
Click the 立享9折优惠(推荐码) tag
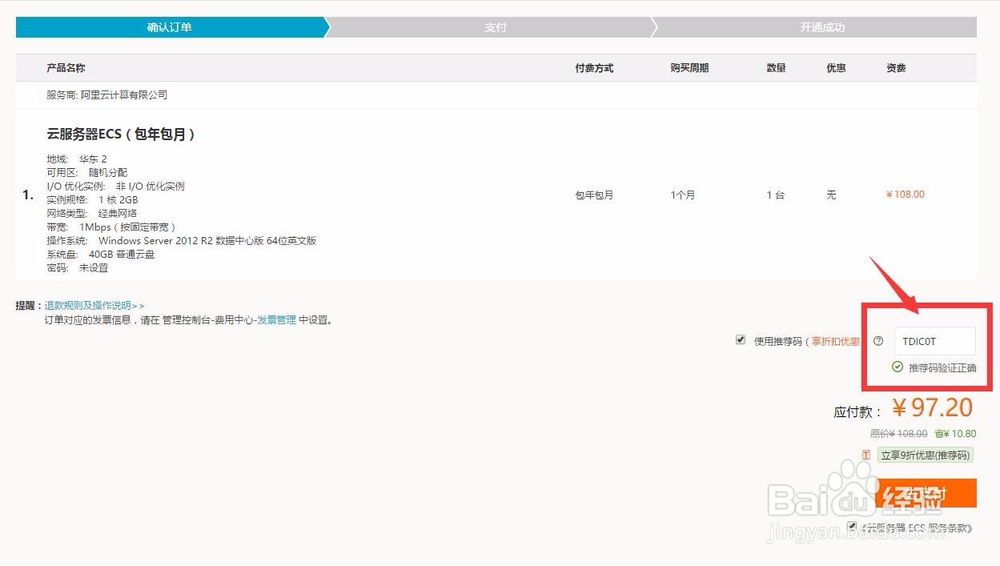coord(925,455)
